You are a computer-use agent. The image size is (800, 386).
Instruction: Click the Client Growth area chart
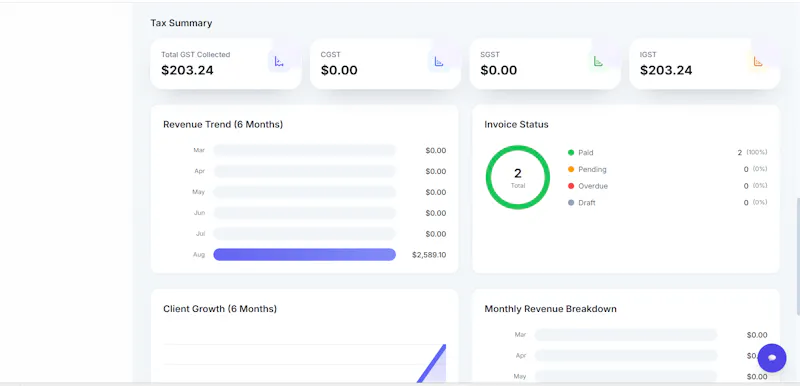click(x=305, y=363)
